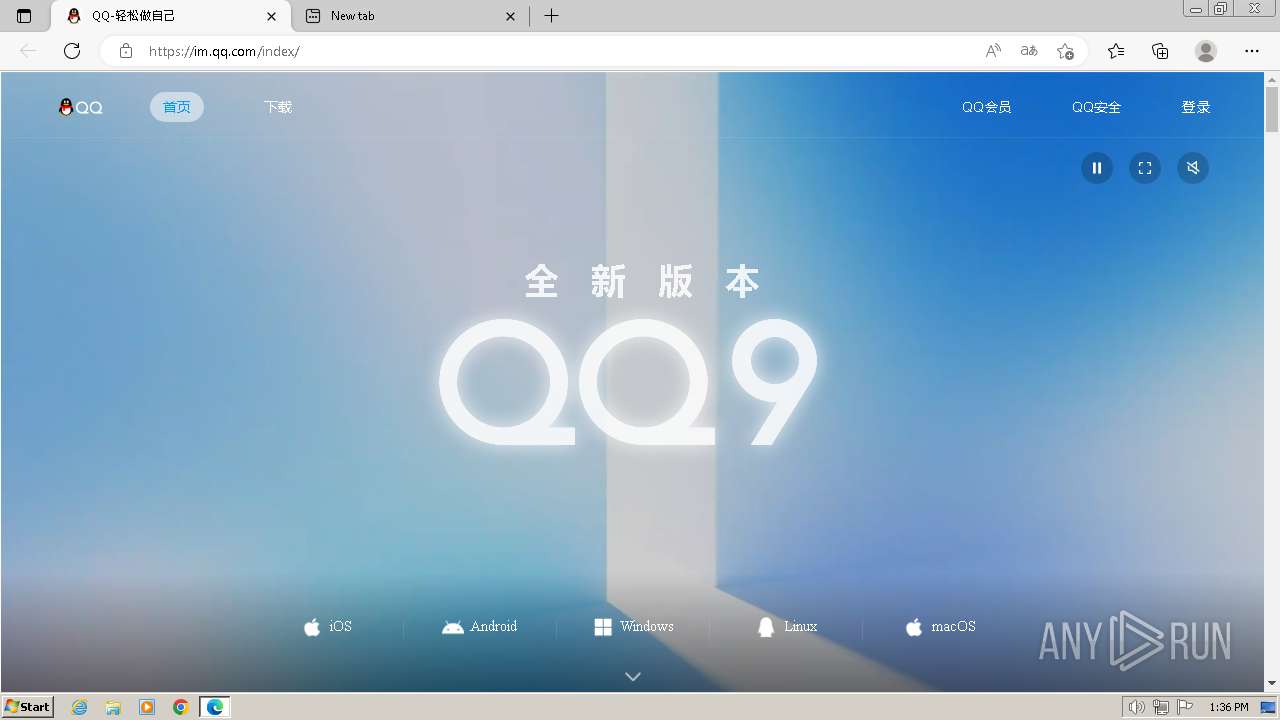Click the page vertical scrollbar thumb
The width and height of the screenshot is (1280, 720).
point(1272,111)
